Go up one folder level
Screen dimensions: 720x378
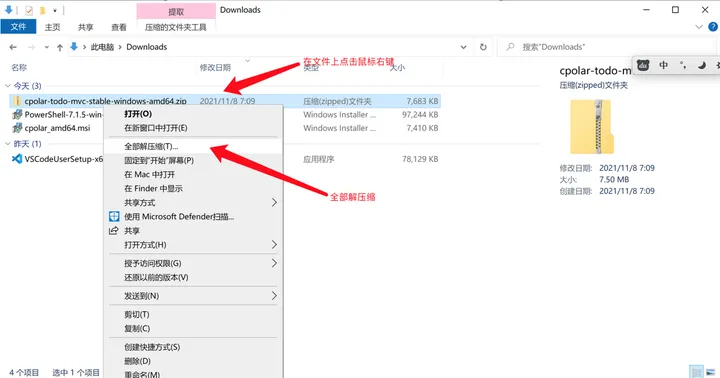pyautogui.click(x=60, y=47)
